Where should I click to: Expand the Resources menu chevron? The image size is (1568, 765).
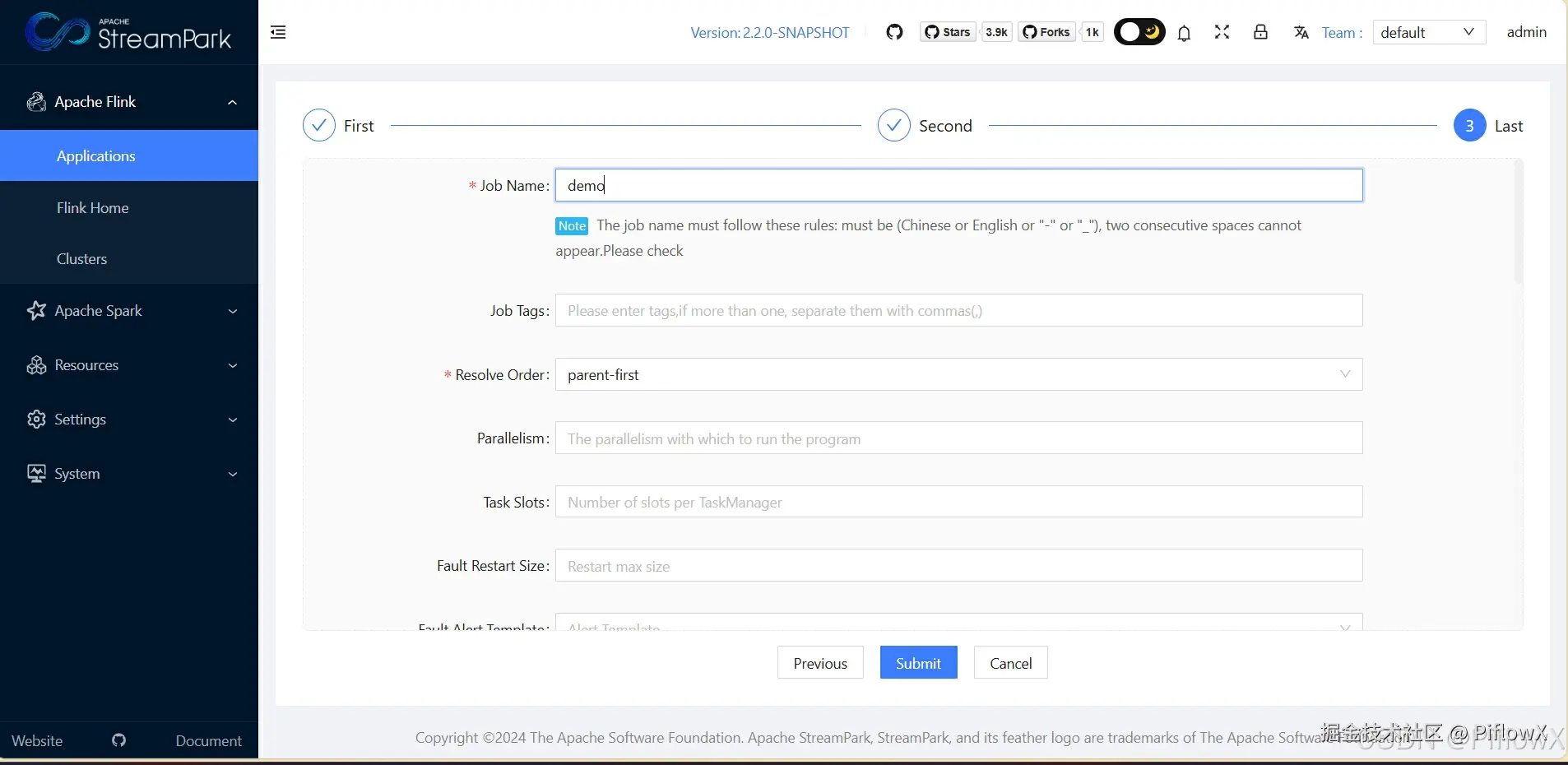[x=233, y=365]
